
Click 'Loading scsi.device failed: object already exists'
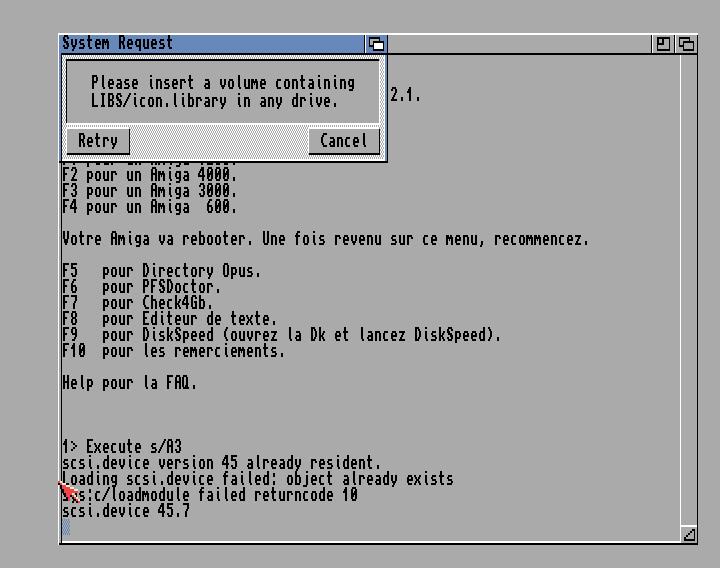click(x=258, y=479)
